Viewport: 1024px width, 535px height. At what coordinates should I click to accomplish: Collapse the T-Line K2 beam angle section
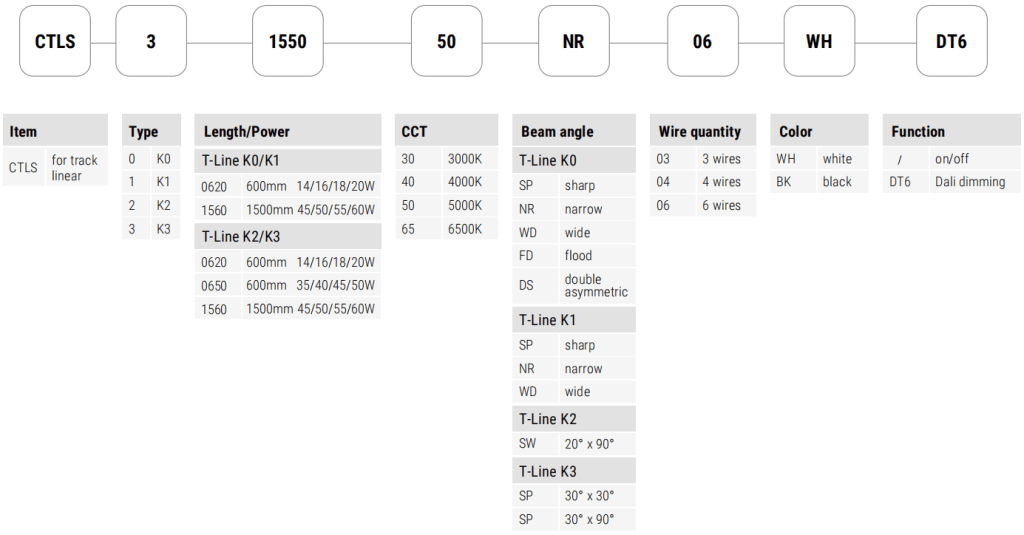coord(573,419)
